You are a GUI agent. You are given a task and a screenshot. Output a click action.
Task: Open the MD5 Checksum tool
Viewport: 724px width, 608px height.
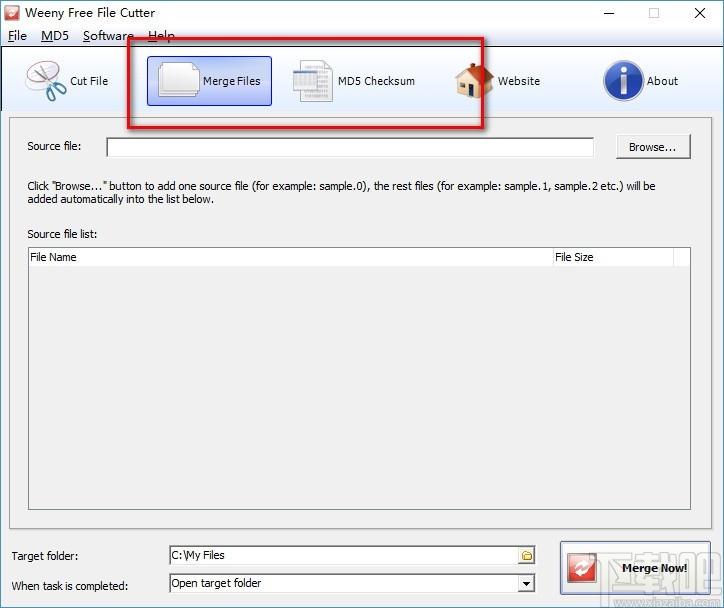pyautogui.click(x=354, y=81)
